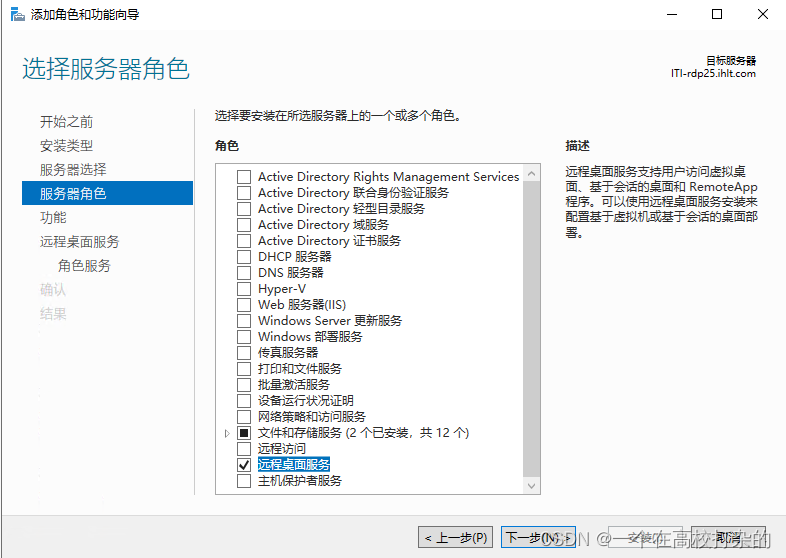Maximize the wizard window
Viewport: 786px width, 558px height.
pyautogui.click(x=717, y=15)
